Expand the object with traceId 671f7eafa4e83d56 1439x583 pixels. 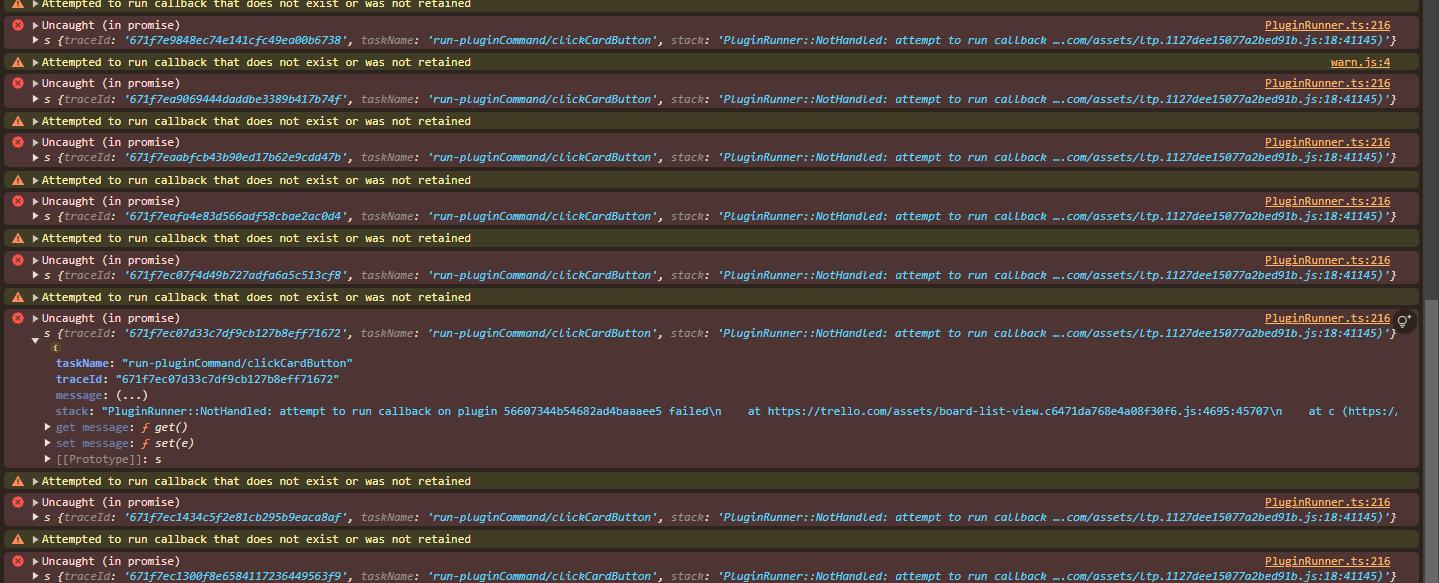tap(36, 217)
